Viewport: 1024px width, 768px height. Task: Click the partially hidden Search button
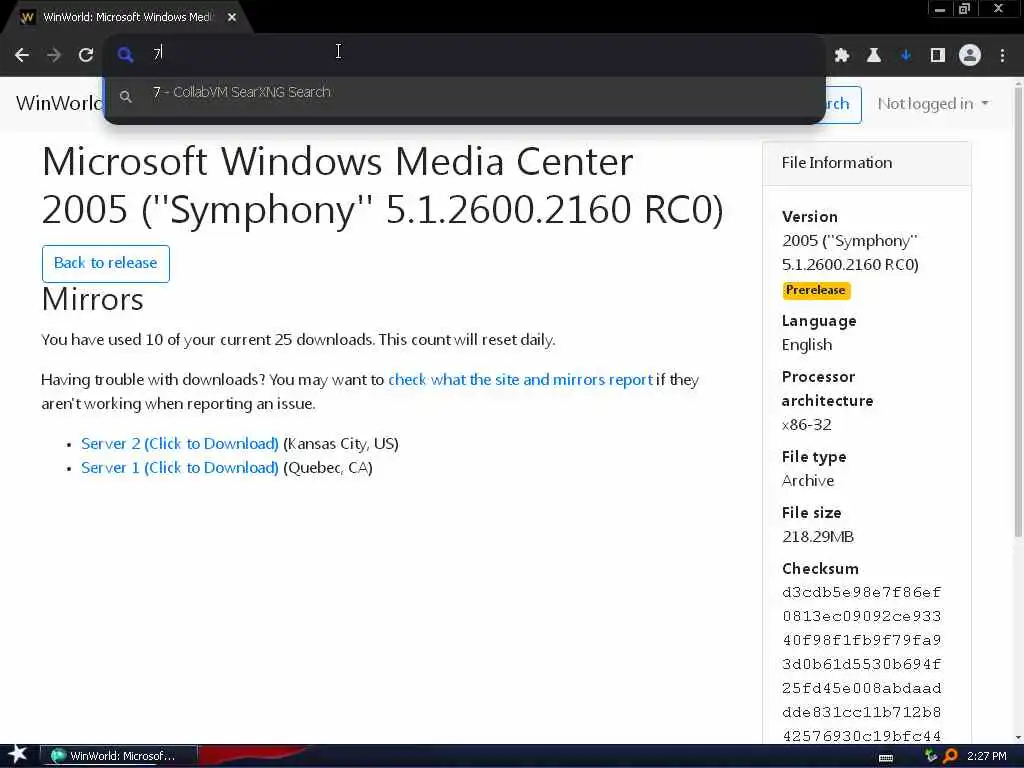click(842, 104)
